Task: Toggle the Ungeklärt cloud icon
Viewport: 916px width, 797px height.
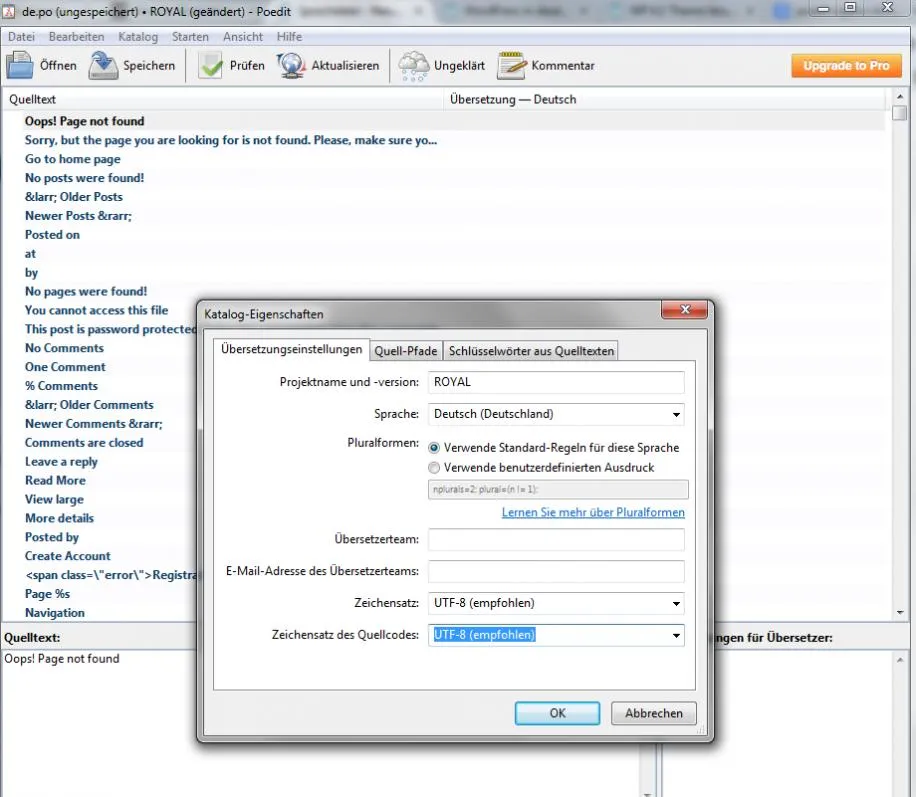Action: pos(414,65)
